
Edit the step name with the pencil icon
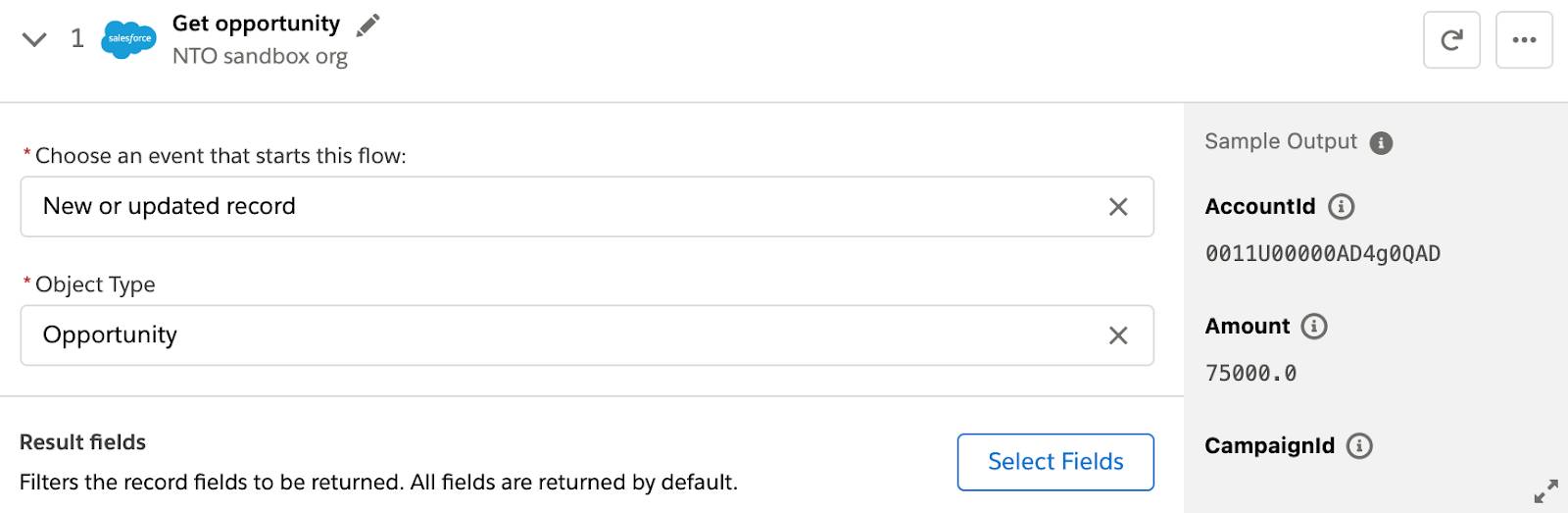pyautogui.click(x=367, y=26)
